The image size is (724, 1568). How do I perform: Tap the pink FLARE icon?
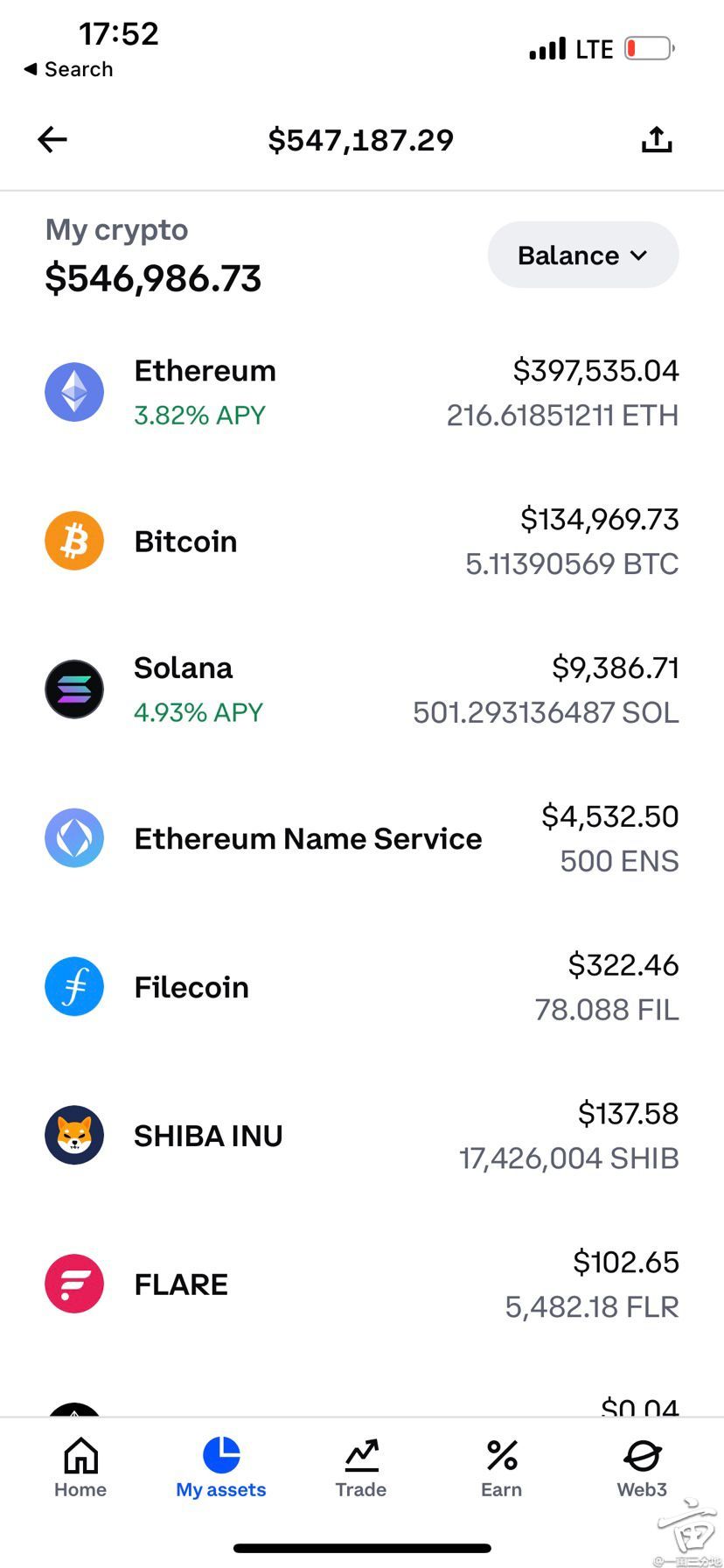coord(74,1284)
